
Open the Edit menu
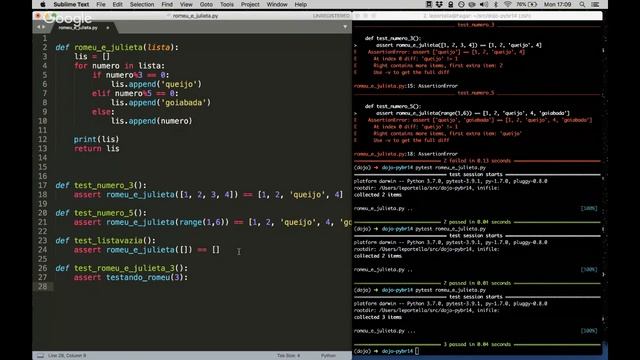pyautogui.click(x=118, y=4)
